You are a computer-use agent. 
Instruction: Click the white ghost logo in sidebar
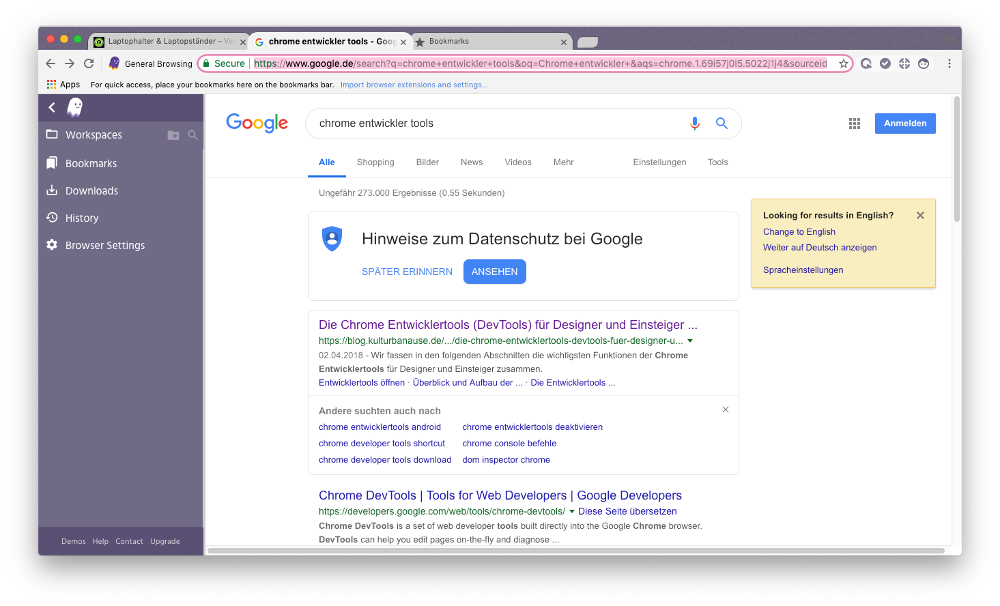pyautogui.click(x=75, y=107)
